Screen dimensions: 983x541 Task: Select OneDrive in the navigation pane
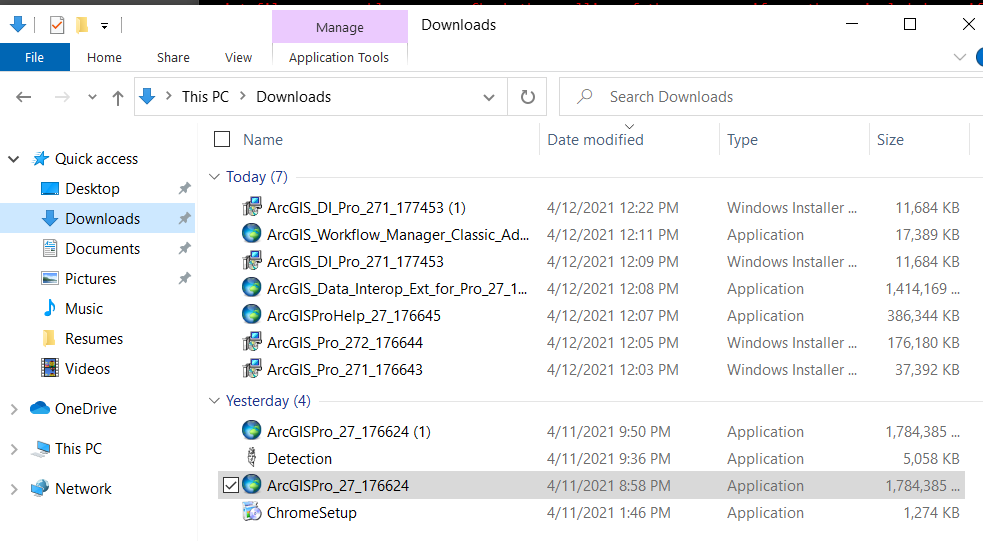[x=85, y=409]
